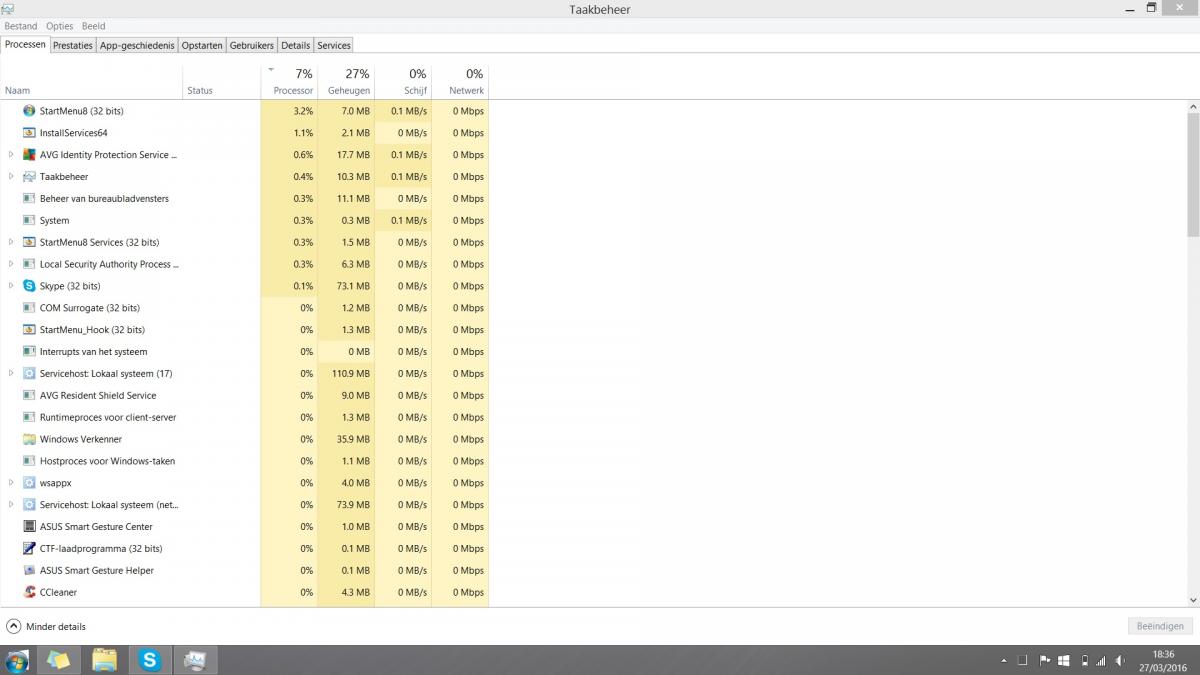Click the wsappx process icon
1200x675 pixels.
(x=29, y=483)
